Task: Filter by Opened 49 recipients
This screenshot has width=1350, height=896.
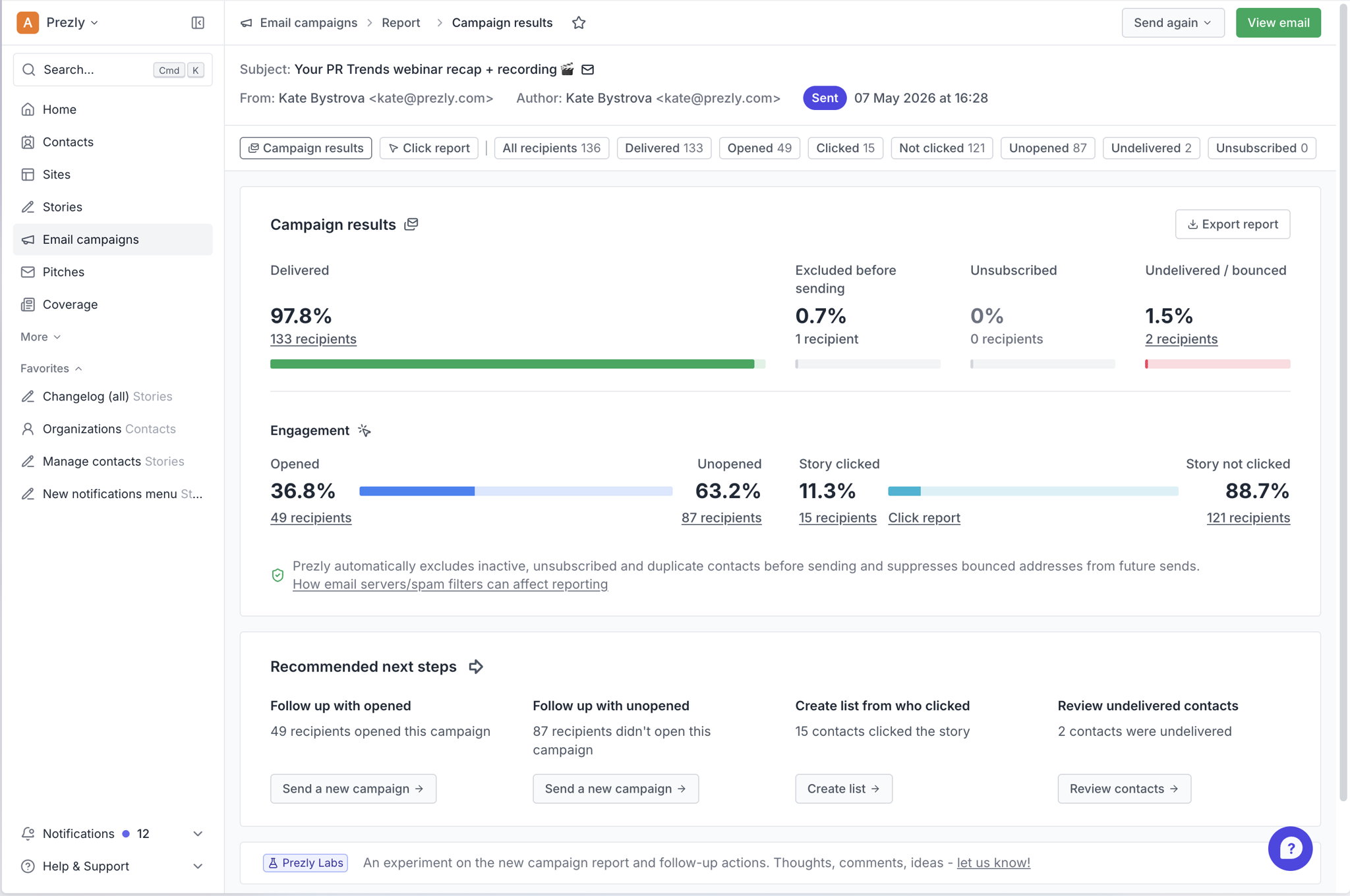Action: (759, 148)
